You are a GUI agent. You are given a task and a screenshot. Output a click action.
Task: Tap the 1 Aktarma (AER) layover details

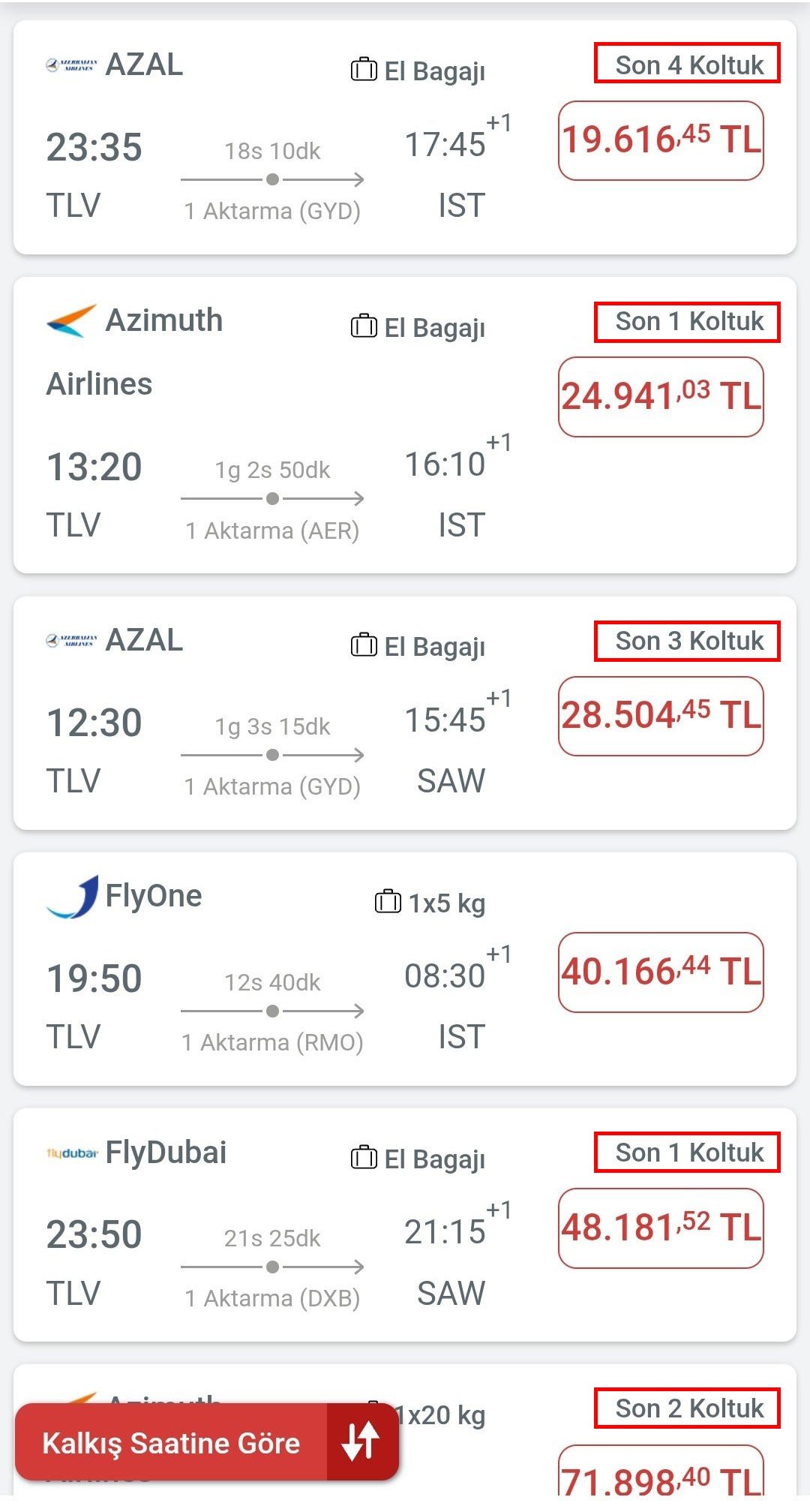pos(272,531)
